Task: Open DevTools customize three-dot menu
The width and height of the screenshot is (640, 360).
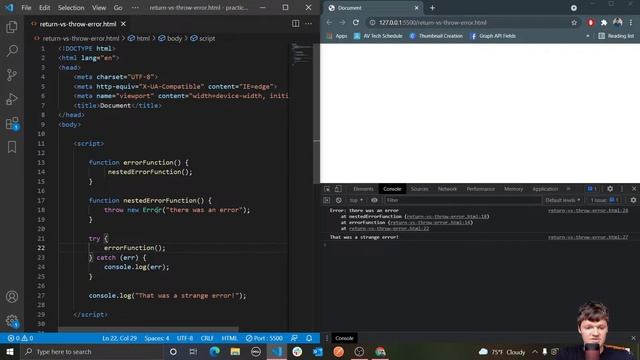Action: click(x=622, y=189)
